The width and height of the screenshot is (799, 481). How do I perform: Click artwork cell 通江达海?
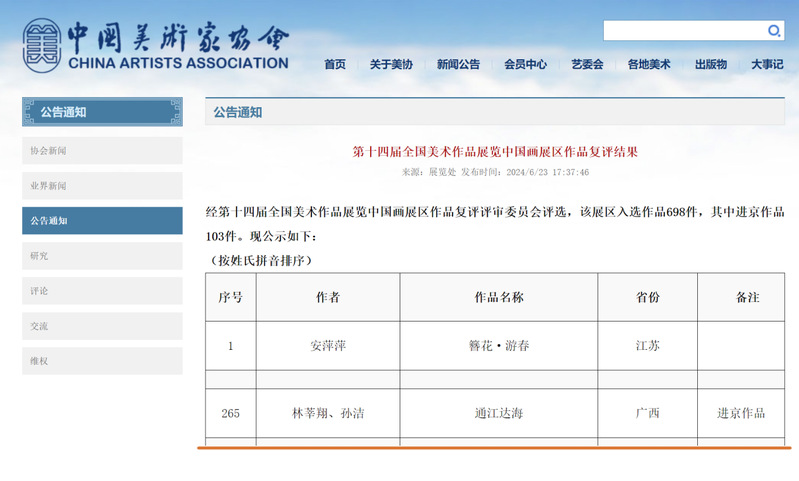[x=498, y=413]
